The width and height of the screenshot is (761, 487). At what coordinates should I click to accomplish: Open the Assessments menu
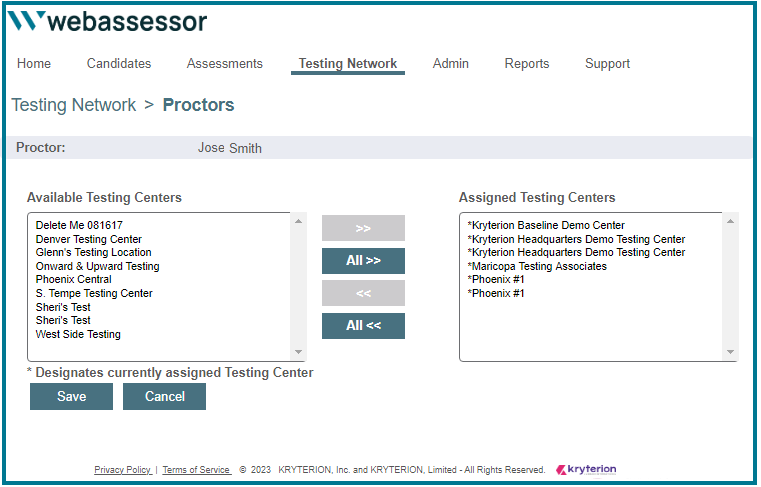tap(225, 64)
